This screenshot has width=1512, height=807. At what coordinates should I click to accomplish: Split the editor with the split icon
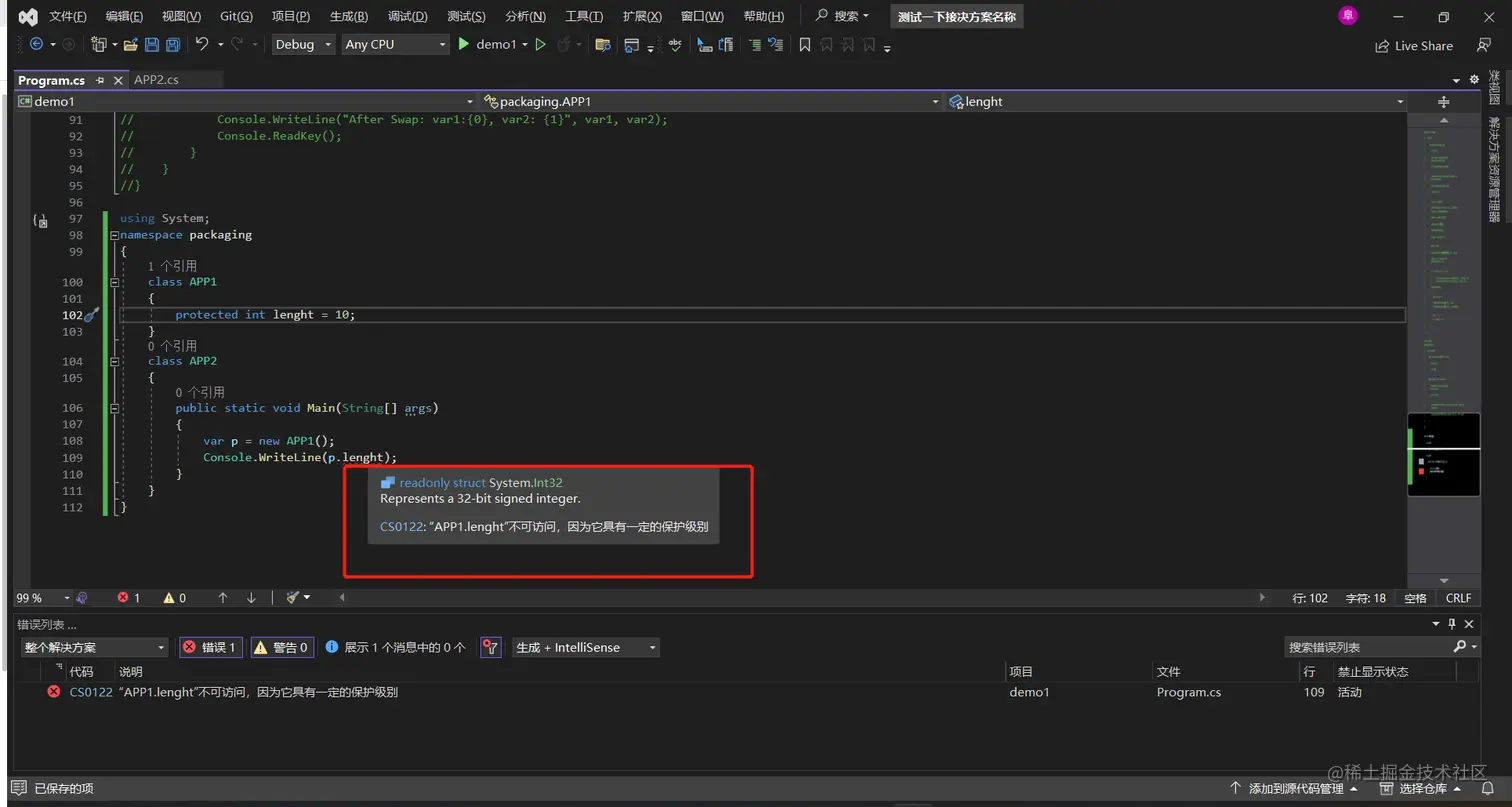[x=1443, y=102]
